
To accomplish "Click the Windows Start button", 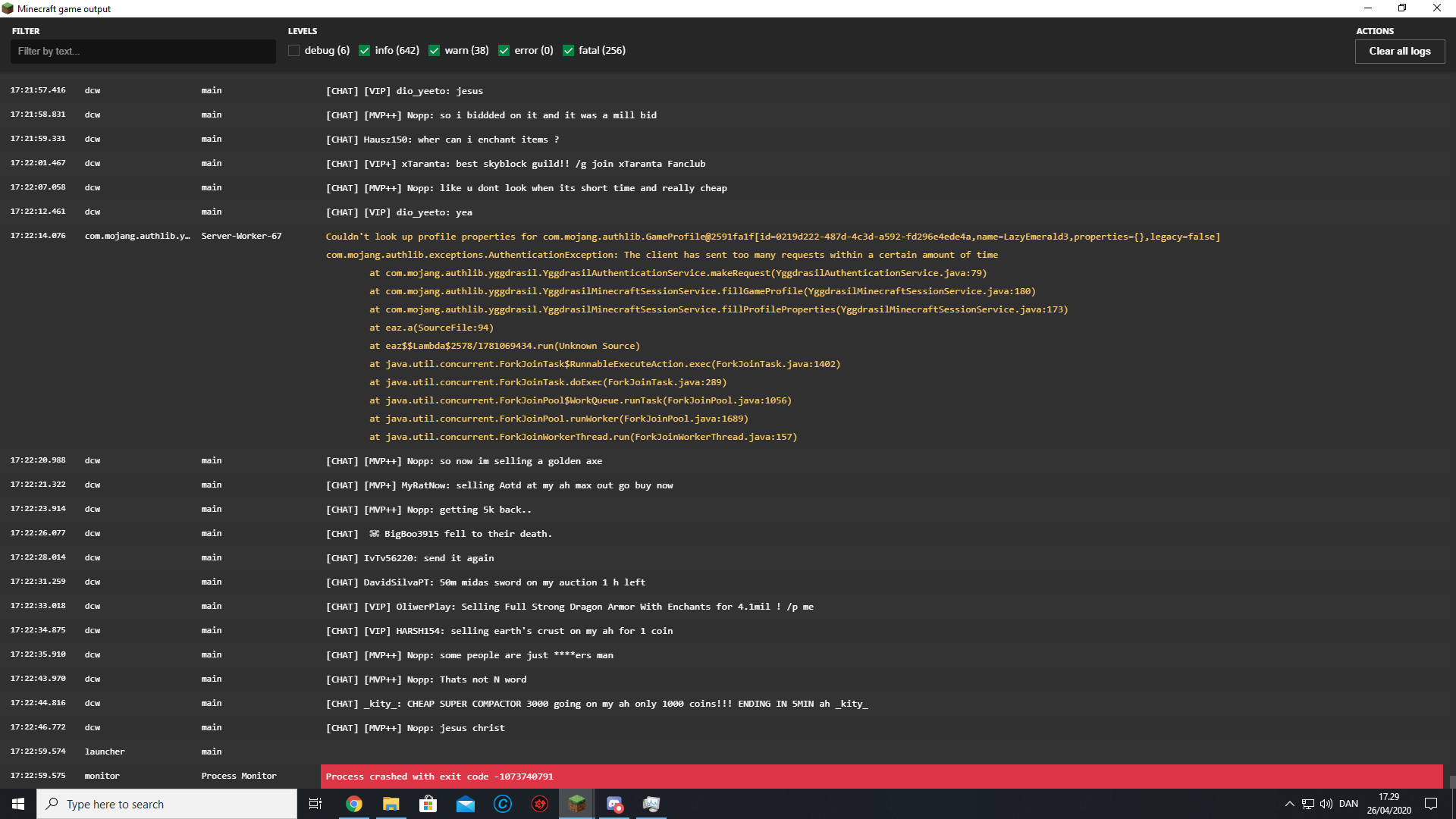I will click(x=18, y=804).
